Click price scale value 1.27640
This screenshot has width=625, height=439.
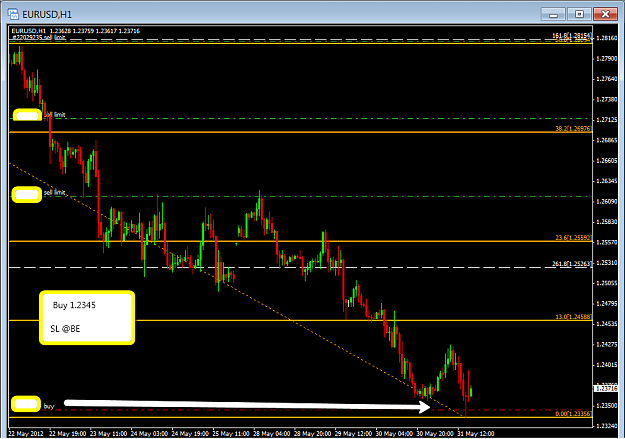606,79
